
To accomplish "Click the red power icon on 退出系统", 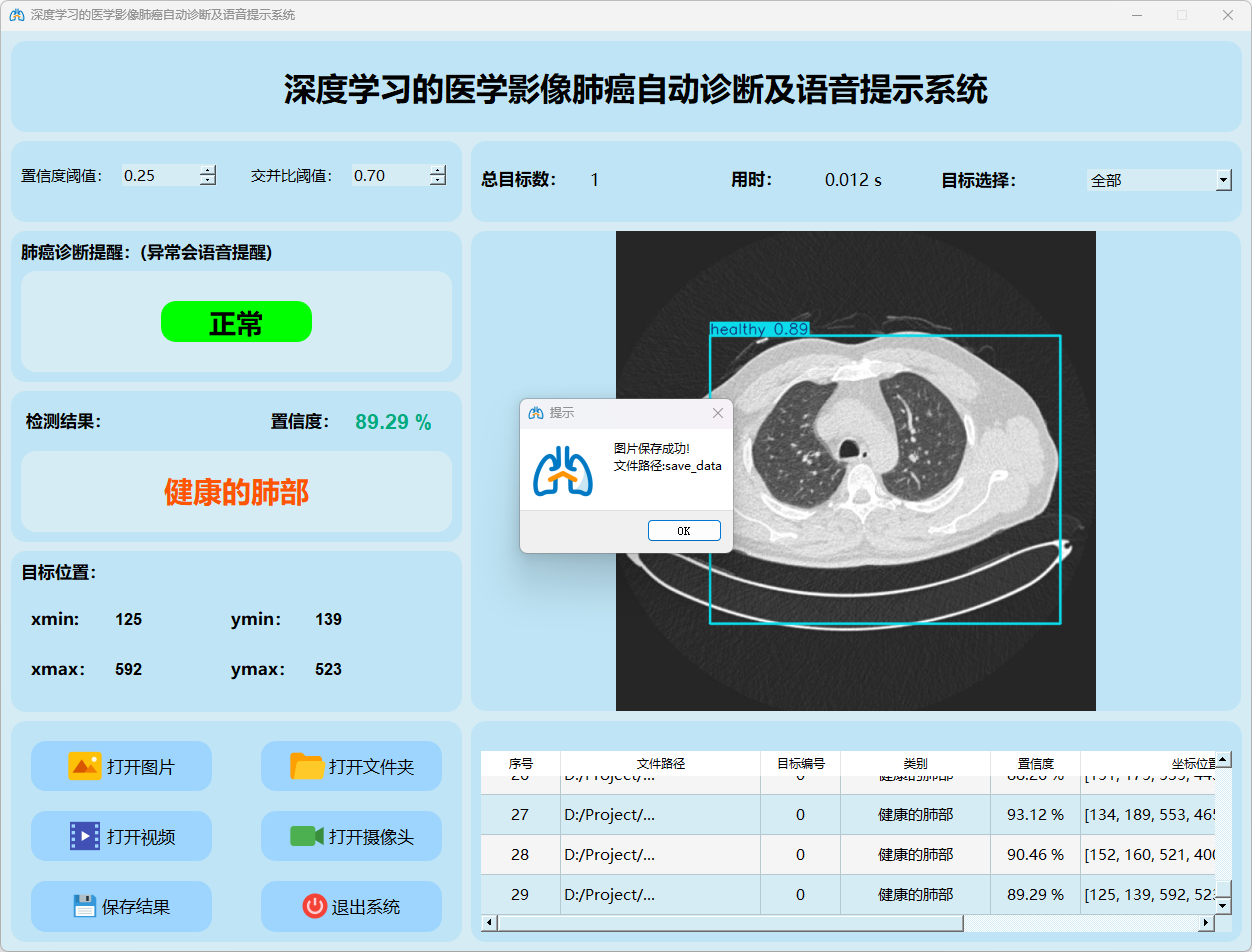I will pos(314,906).
